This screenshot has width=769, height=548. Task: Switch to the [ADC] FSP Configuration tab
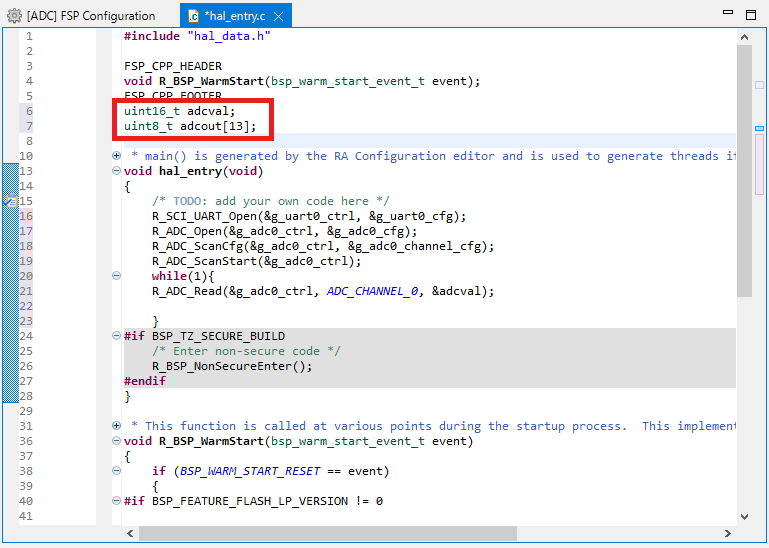coord(81,16)
